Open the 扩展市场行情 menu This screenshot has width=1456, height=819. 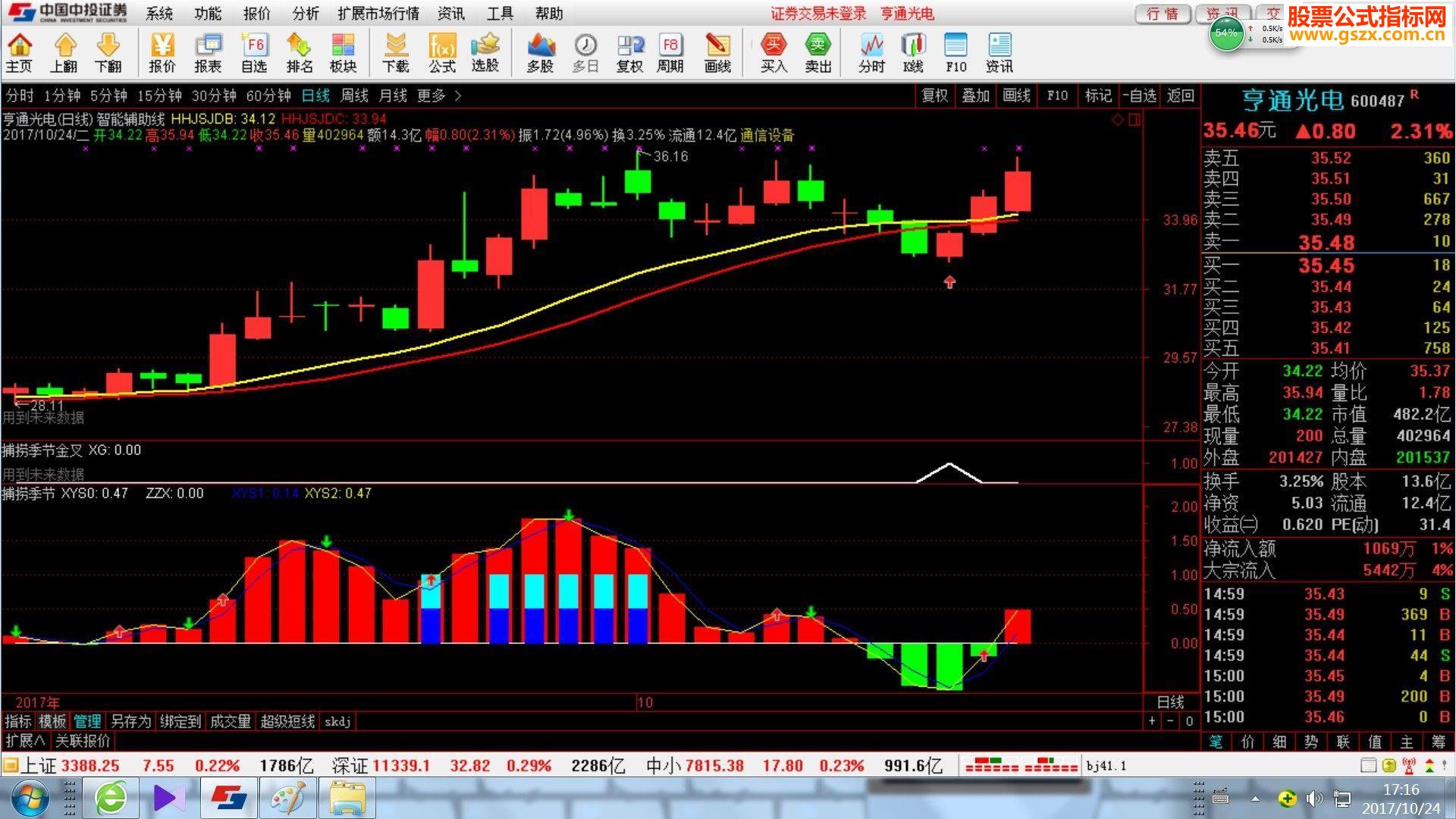pos(378,14)
